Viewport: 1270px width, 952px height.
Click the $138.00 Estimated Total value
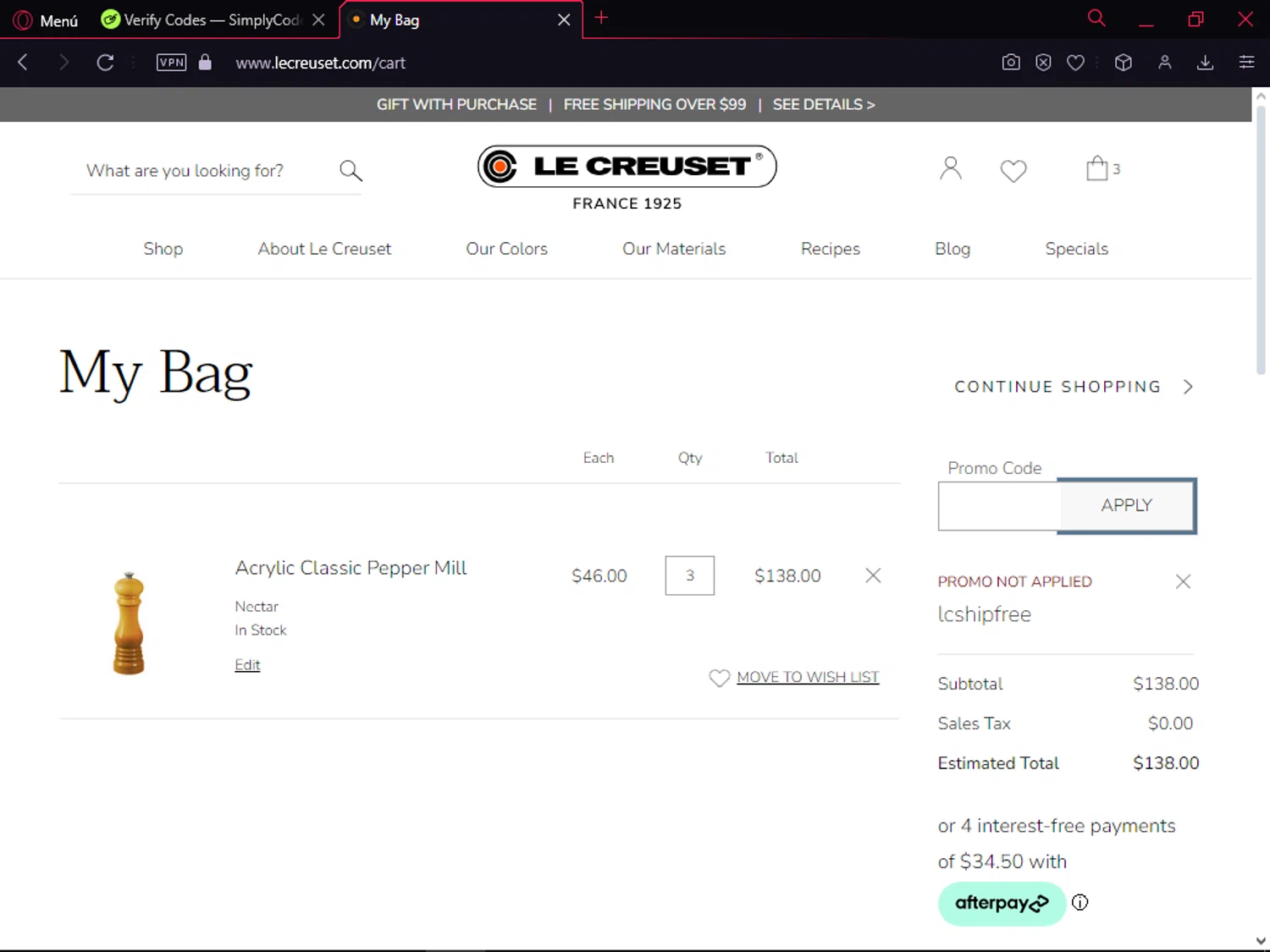[x=1166, y=763]
